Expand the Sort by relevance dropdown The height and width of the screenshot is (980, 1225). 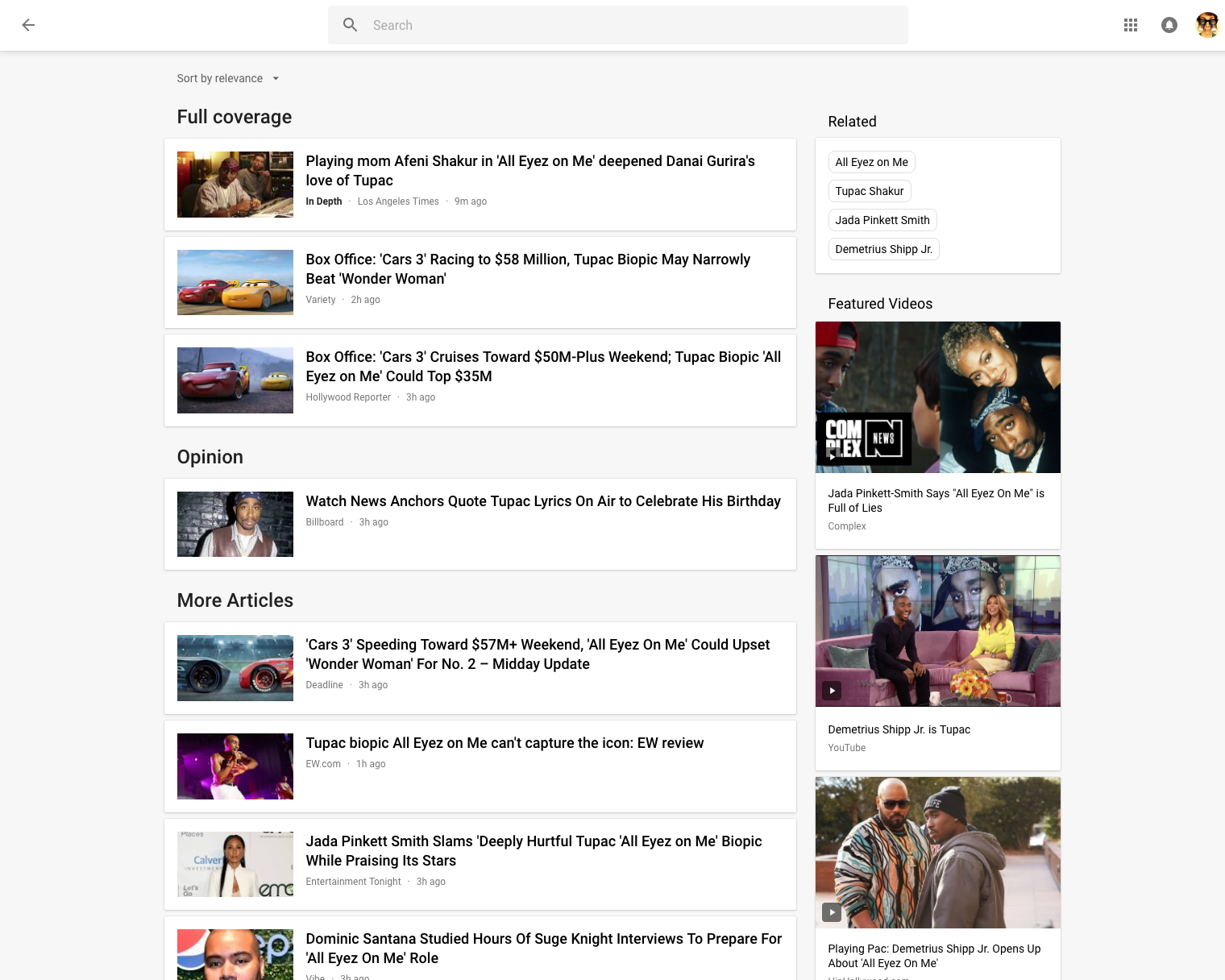pos(228,78)
